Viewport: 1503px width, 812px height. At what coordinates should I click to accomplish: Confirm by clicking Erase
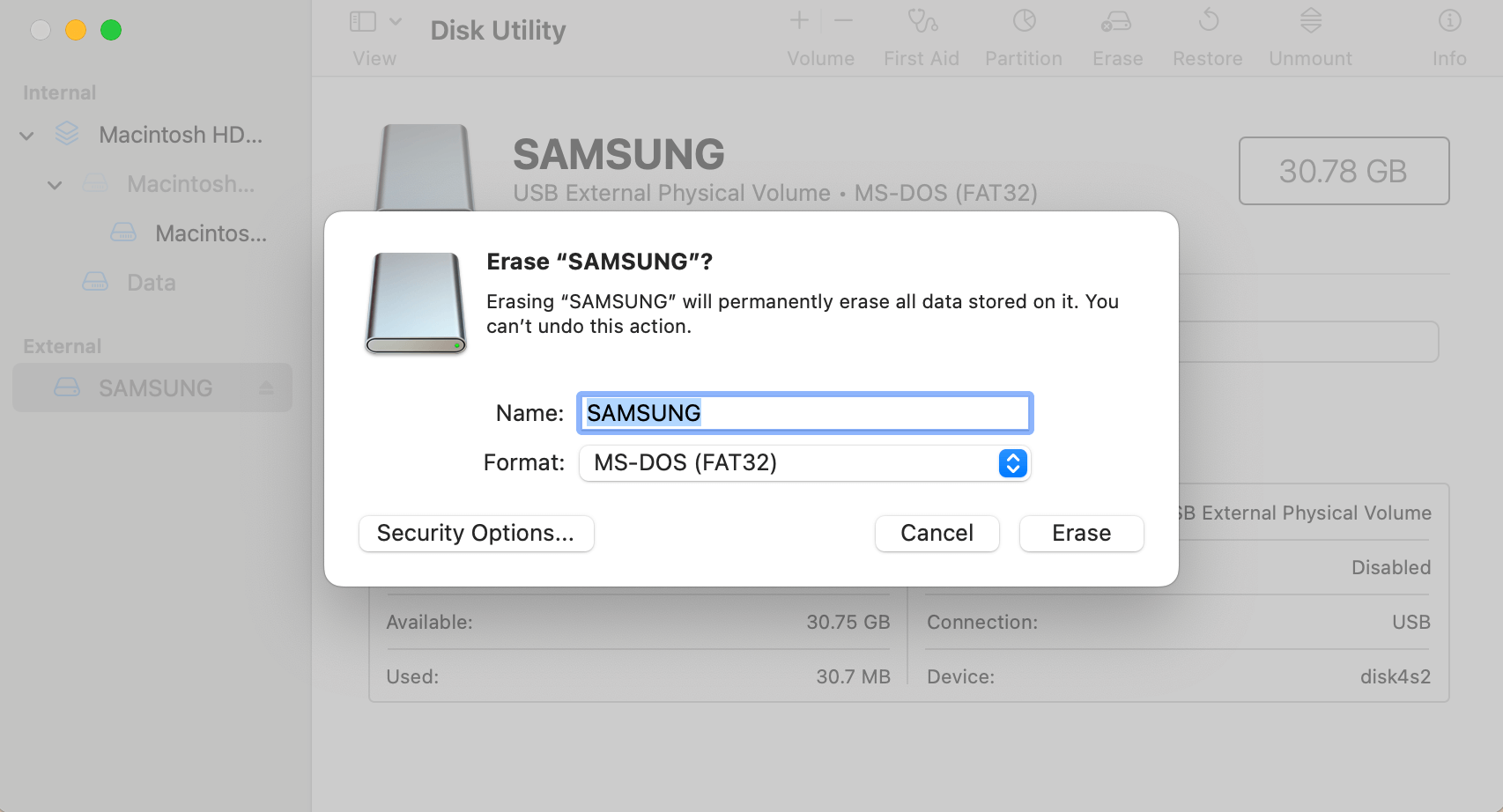coord(1080,533)
